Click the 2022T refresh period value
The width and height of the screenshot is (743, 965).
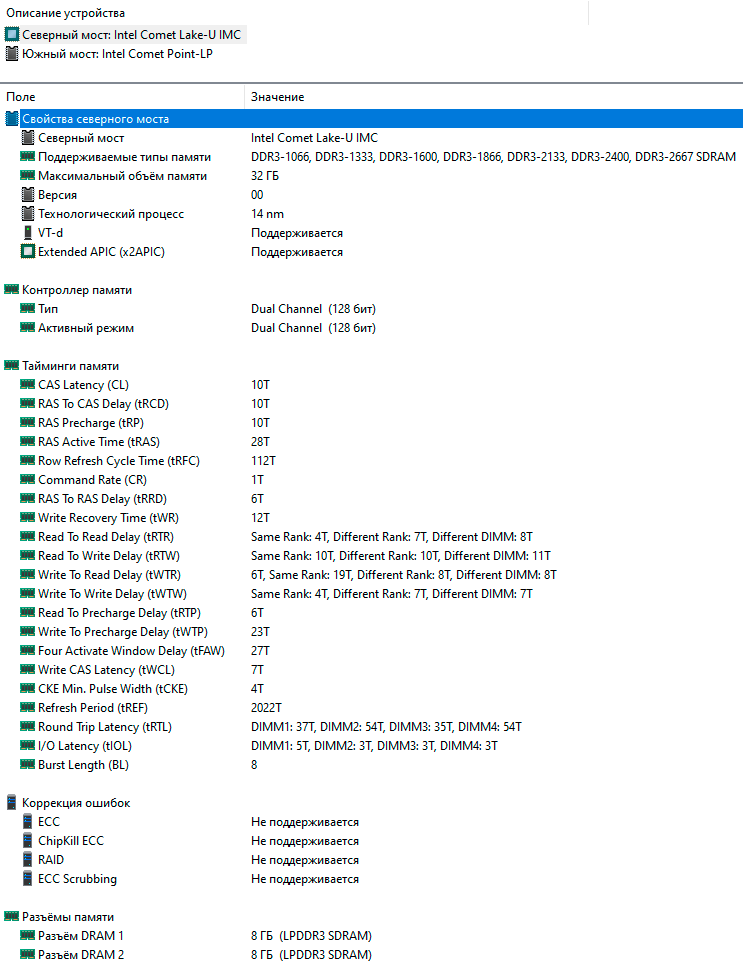click(267, 708)
